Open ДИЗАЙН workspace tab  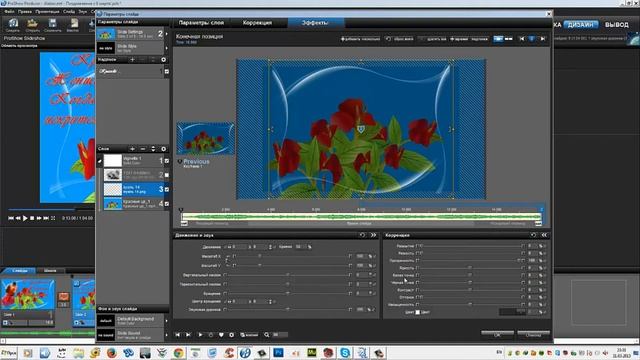(x=580, y=24)
